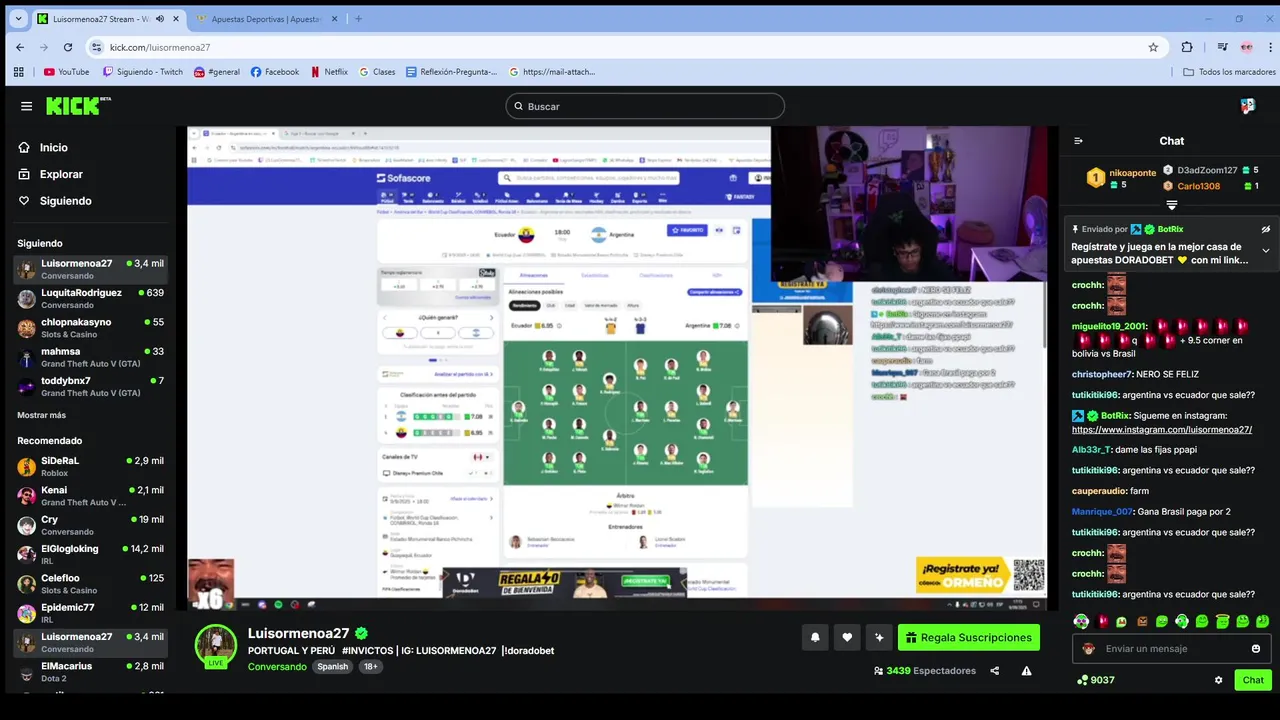Open Kenai recommended channel

(x=90, y=496)
